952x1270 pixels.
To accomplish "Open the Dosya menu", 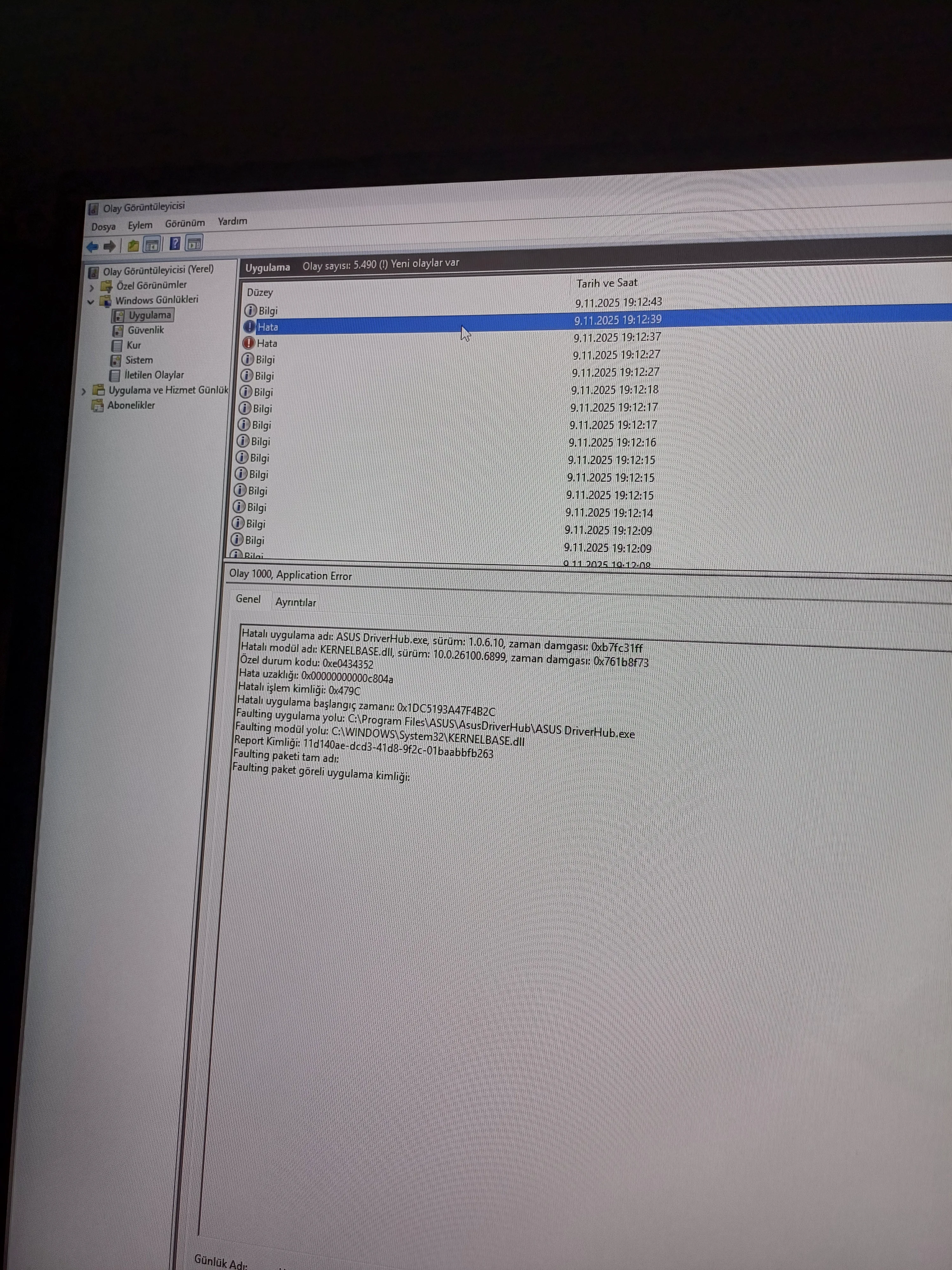I will click(x=103, y=227).
